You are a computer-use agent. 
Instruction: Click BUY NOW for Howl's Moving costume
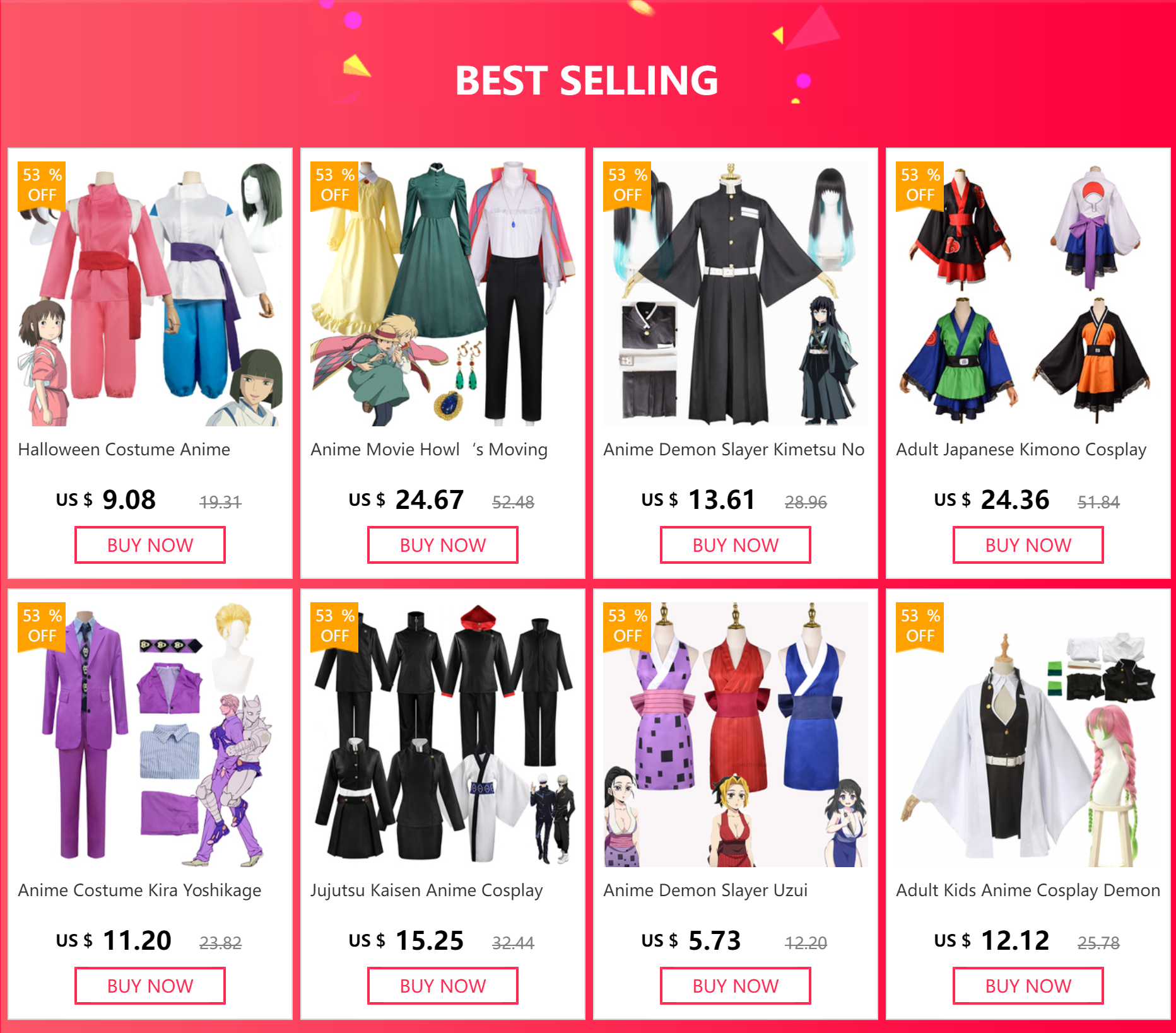coord(443,545)
